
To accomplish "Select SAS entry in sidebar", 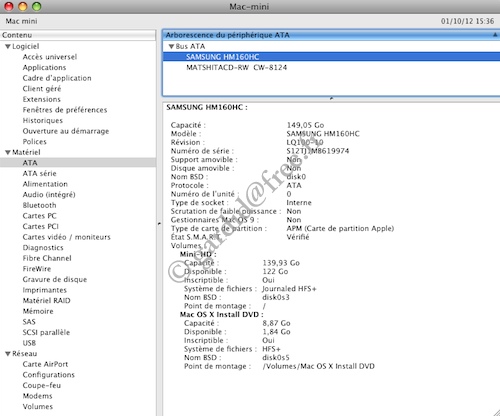I will (29, 322).
